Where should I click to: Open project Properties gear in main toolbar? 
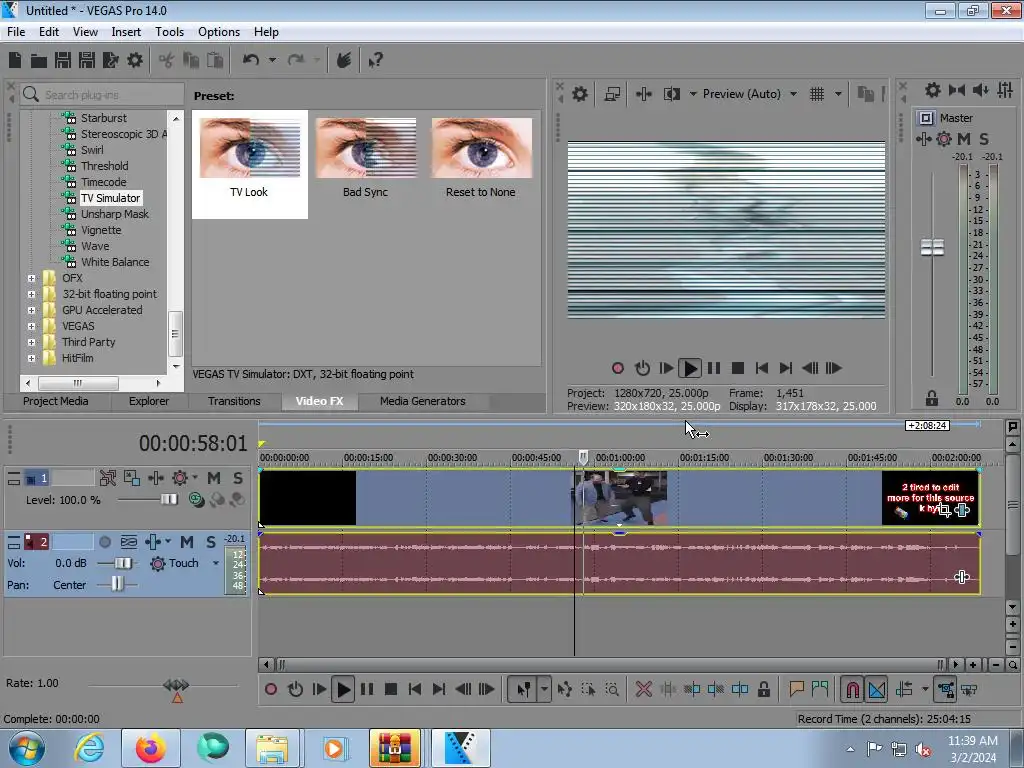135,60
